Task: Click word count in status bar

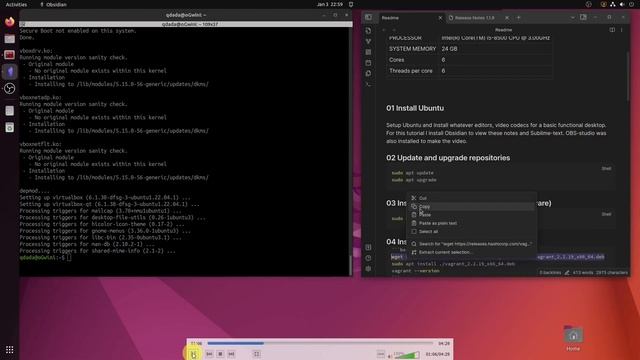Action: coord(582,273)
